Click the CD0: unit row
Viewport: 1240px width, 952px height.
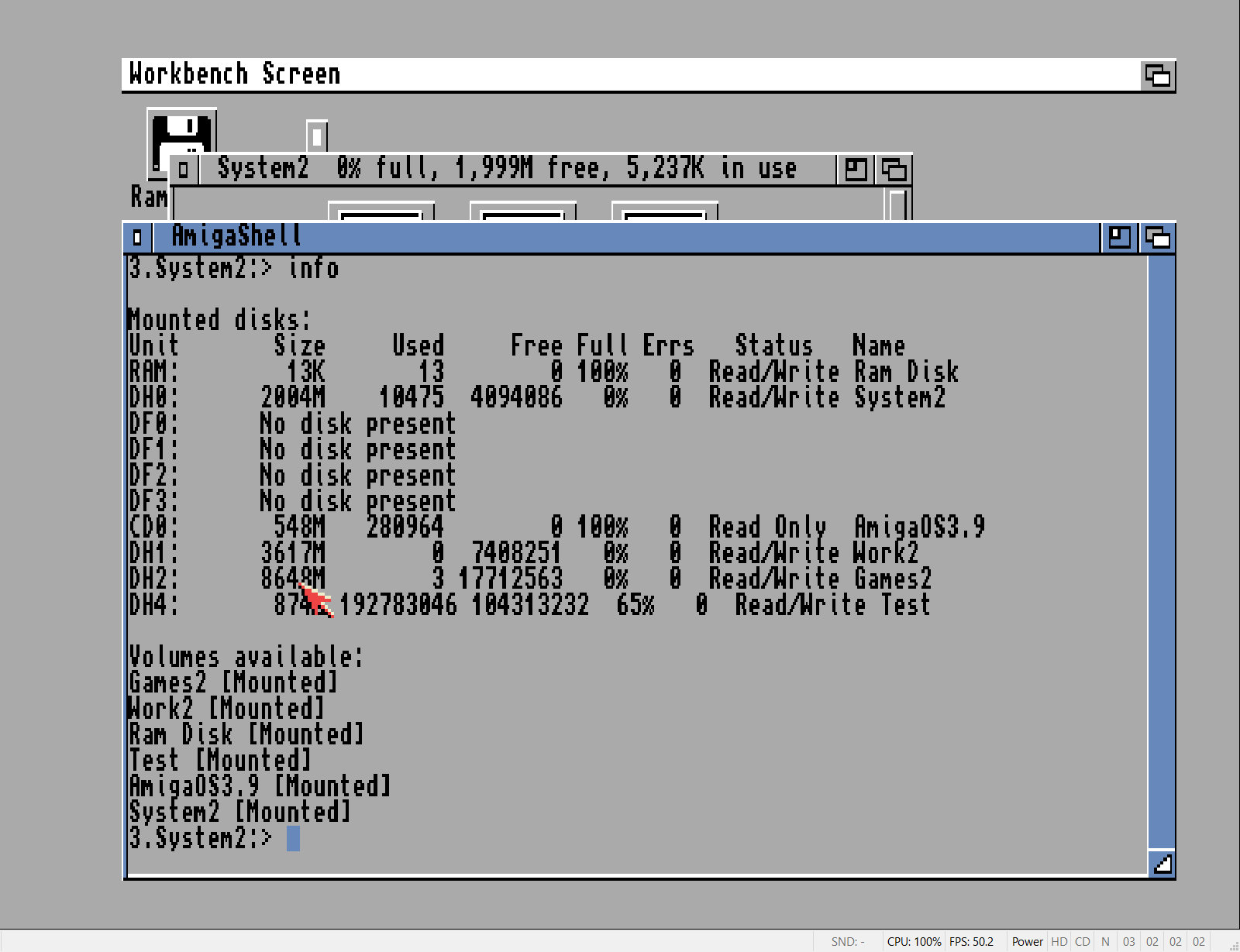(556, 527)
